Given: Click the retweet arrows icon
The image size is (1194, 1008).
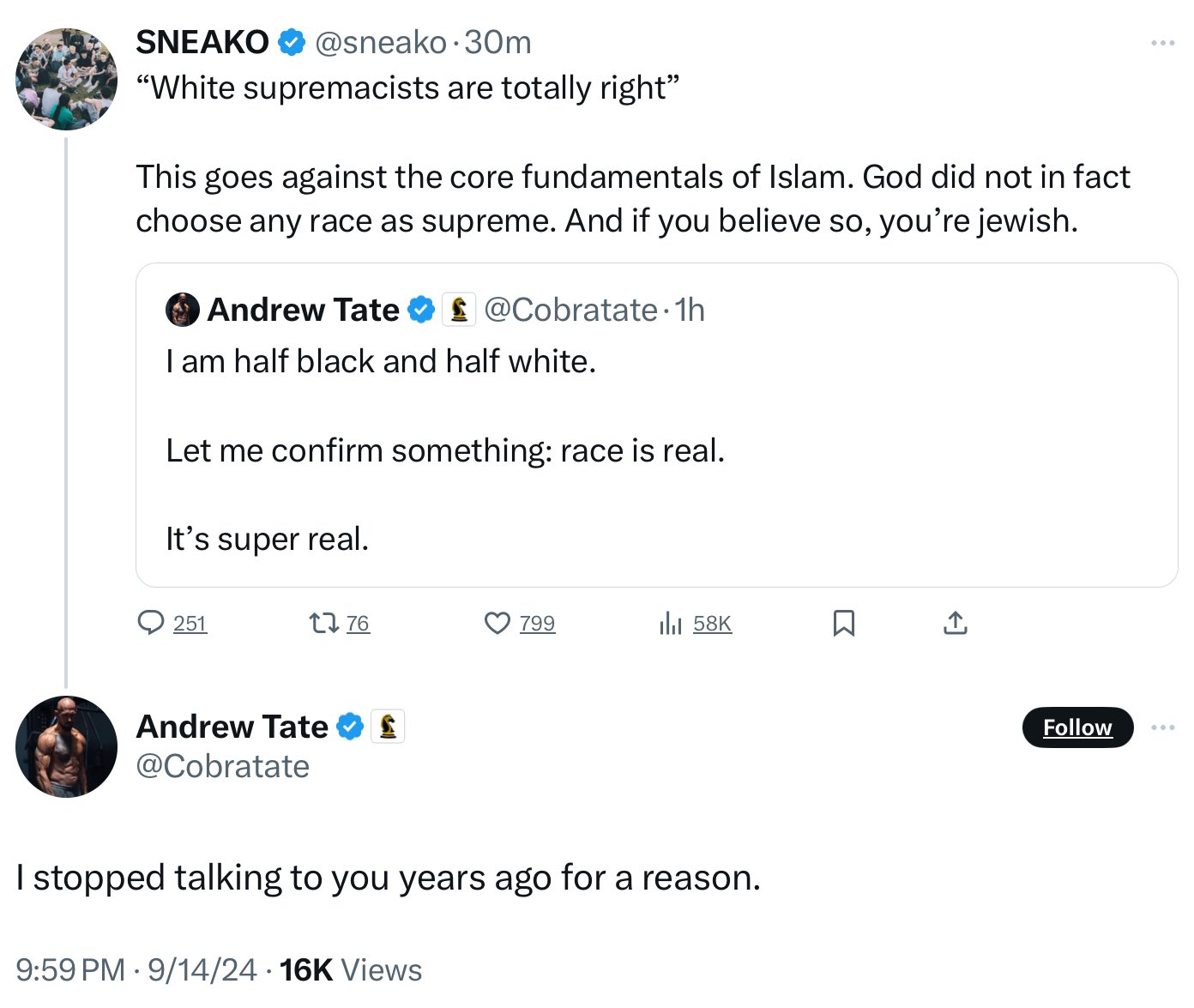Looking at the screenshot, I should tap(323, 622).
